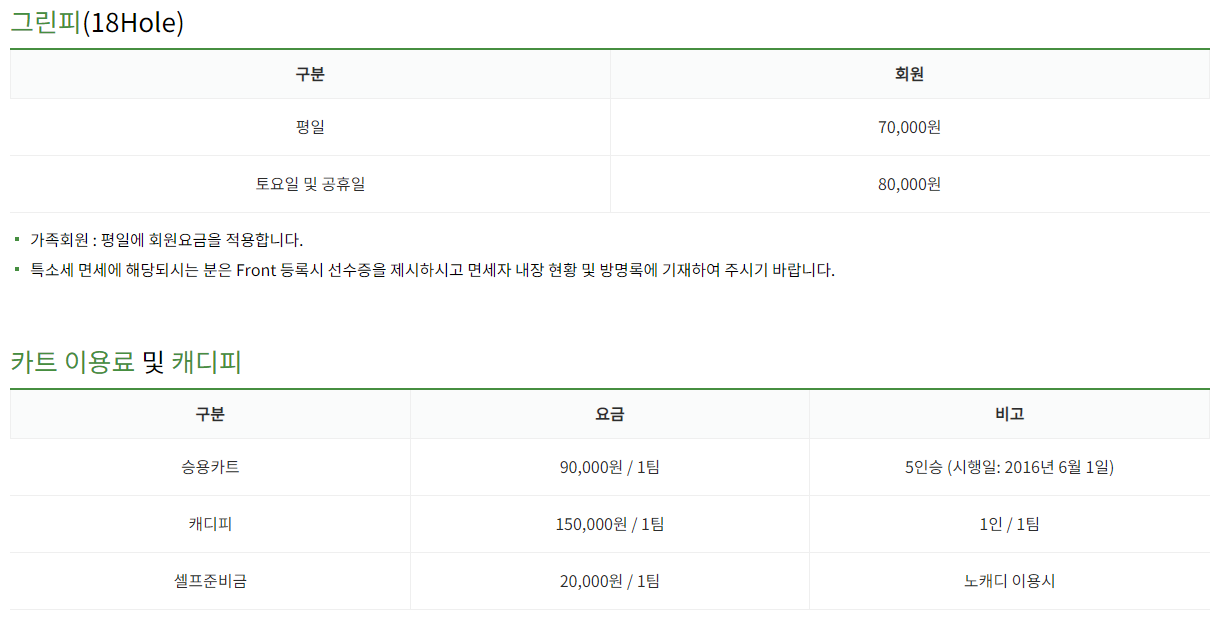Select the 노캐디 이용시 remark cell
Image resolution: width=1218 pixels, height=633 pixels.
[x=1009, y=581]
